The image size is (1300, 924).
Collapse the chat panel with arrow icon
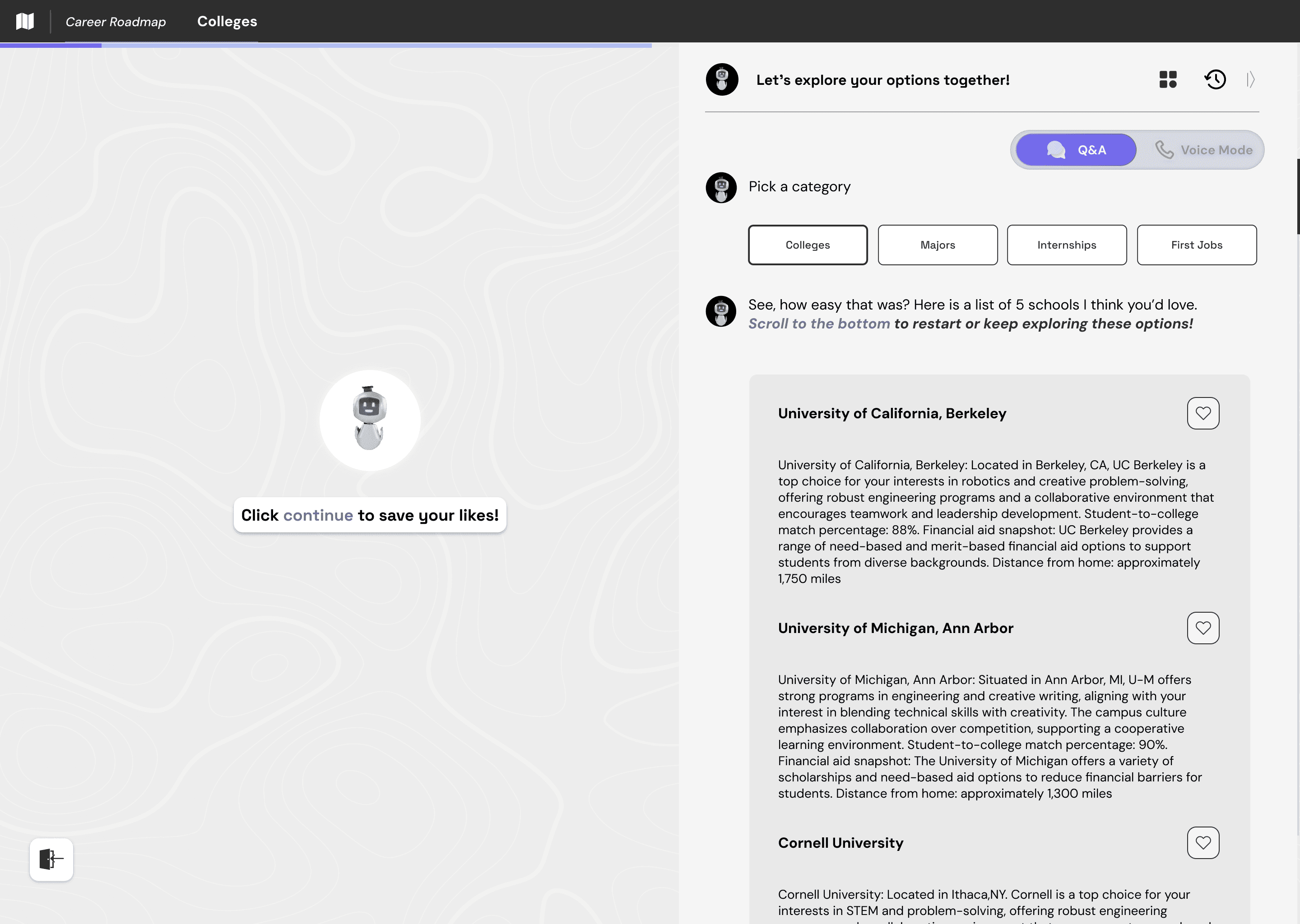(1250, 79)
